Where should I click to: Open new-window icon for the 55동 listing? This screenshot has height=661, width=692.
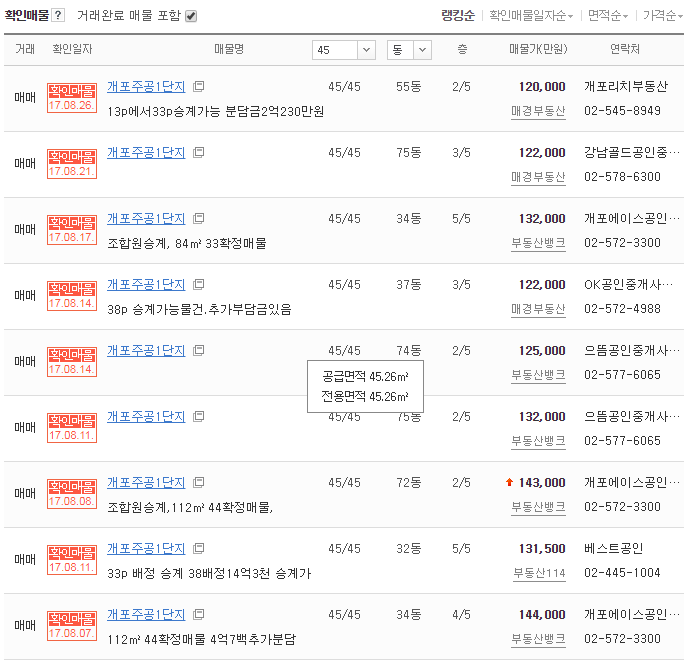(x=199, y=86)
